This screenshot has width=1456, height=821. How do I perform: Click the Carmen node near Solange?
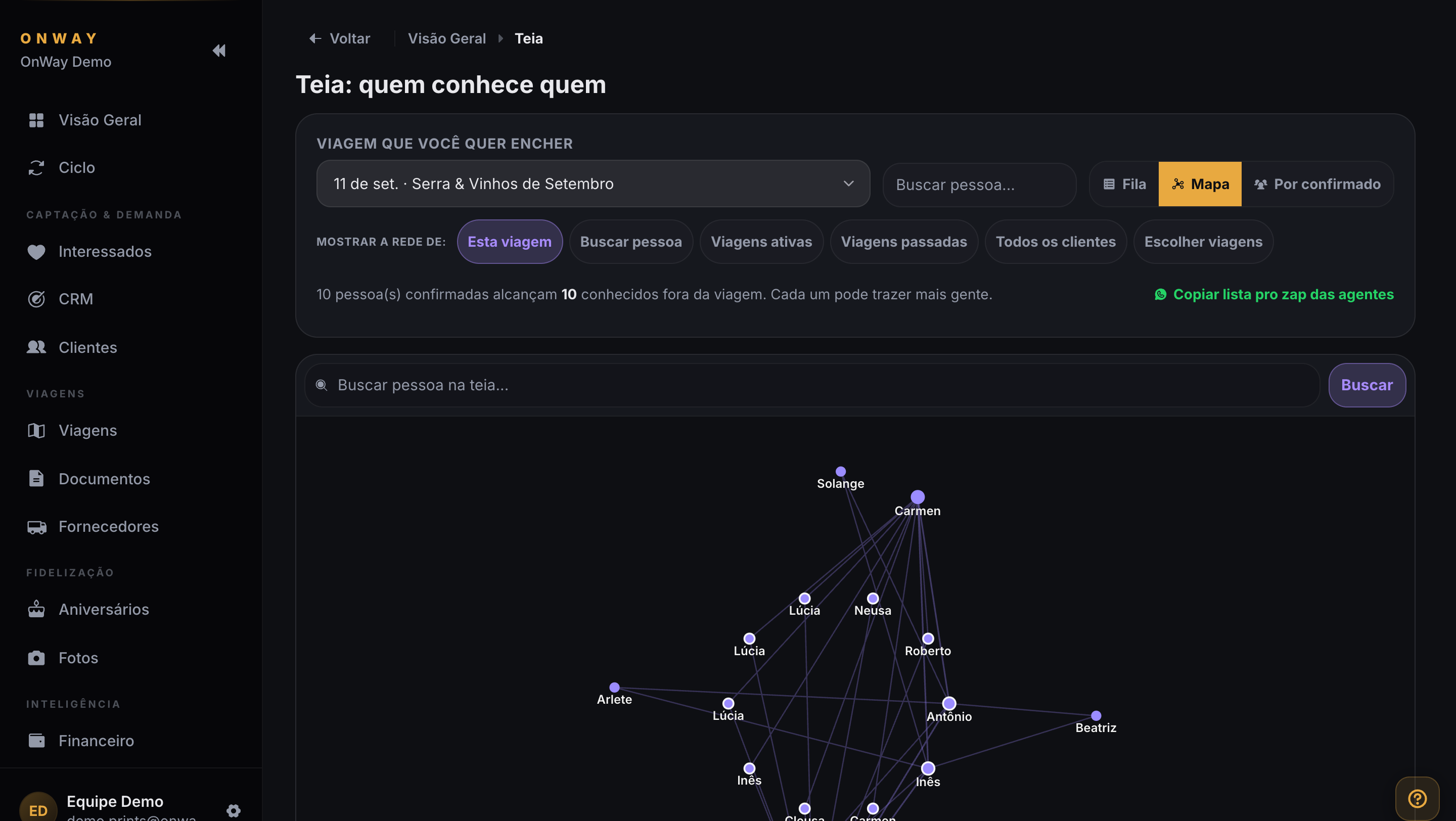(x=918, y=497)
